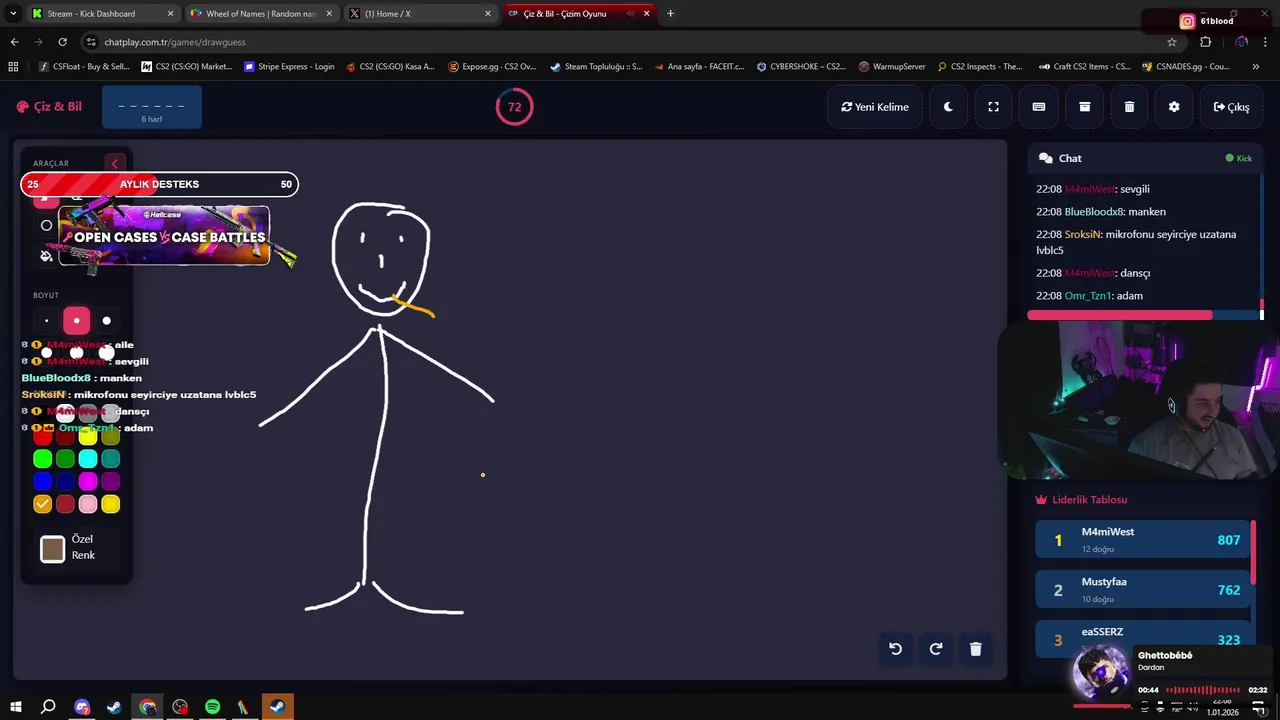The image size is (1280, 720).
Task: Open the Windows Start menu
Action: (x=15, y=707)
